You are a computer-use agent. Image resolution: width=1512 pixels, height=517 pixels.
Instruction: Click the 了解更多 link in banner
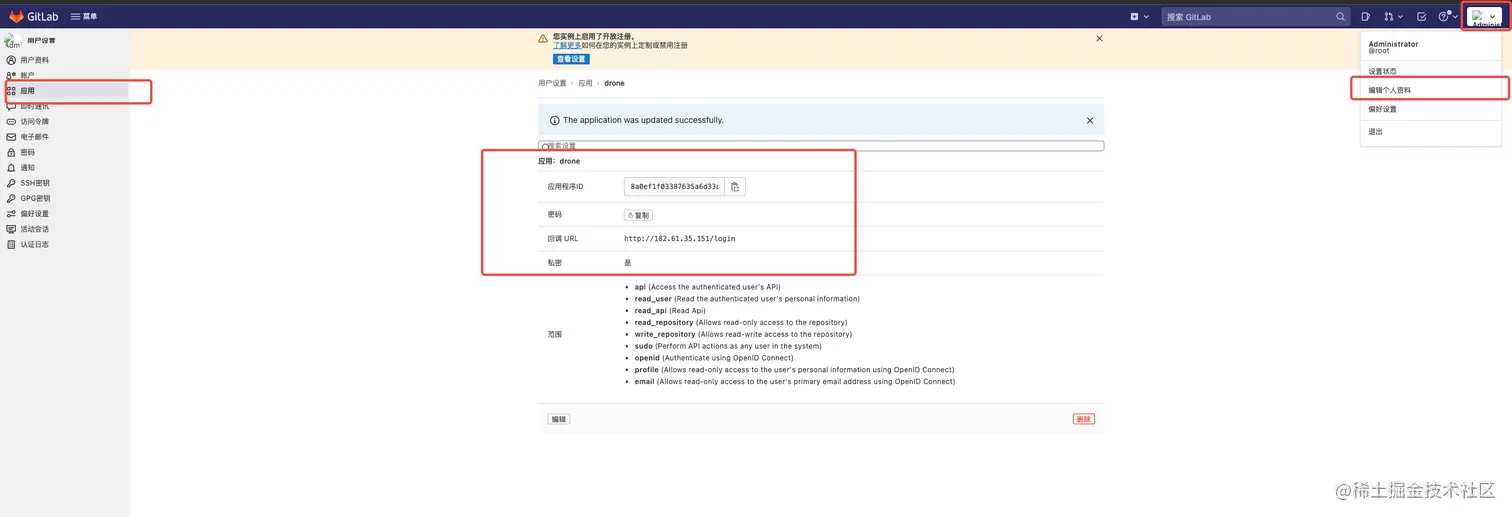[x=567, y=46]
